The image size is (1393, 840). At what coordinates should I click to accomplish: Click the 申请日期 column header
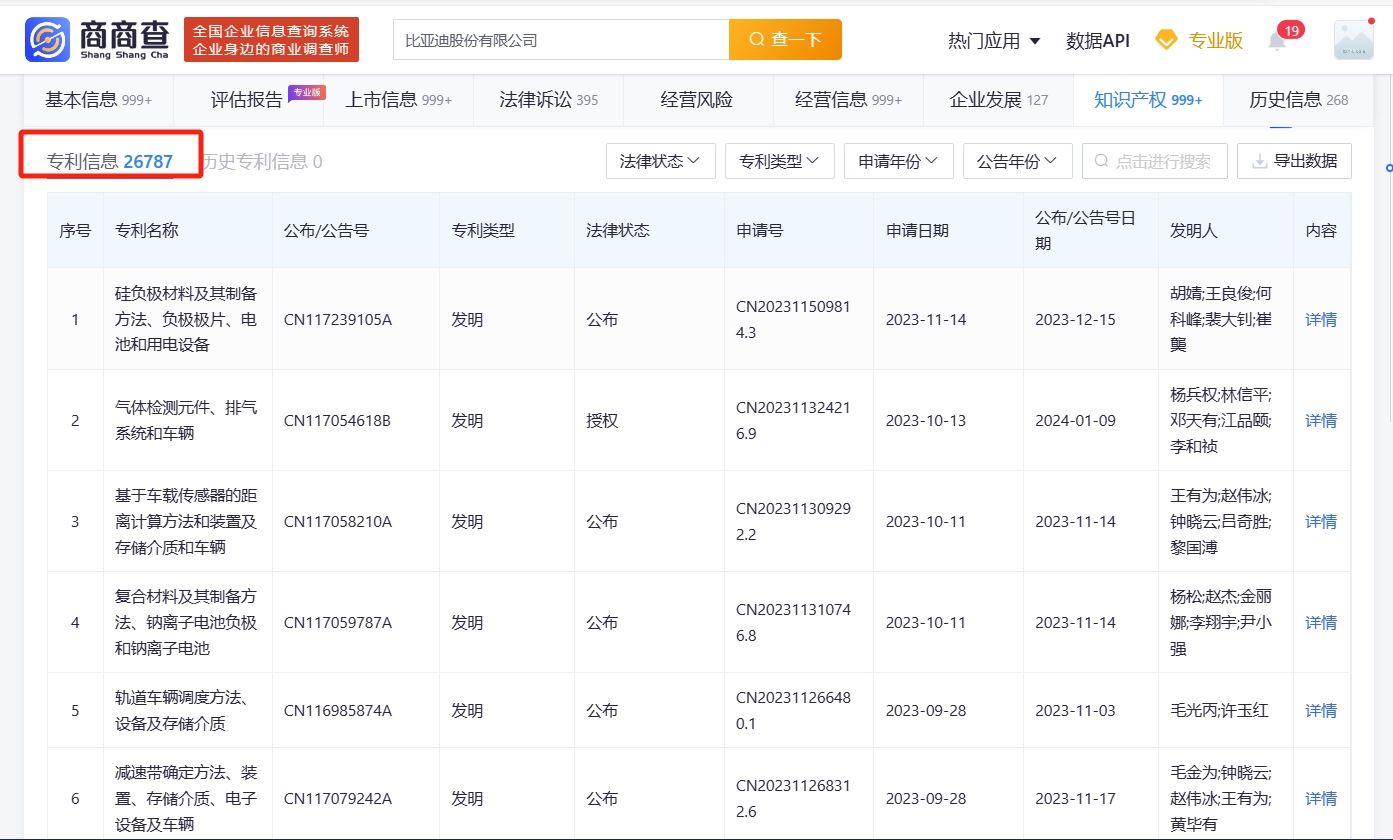pos(917,230)
